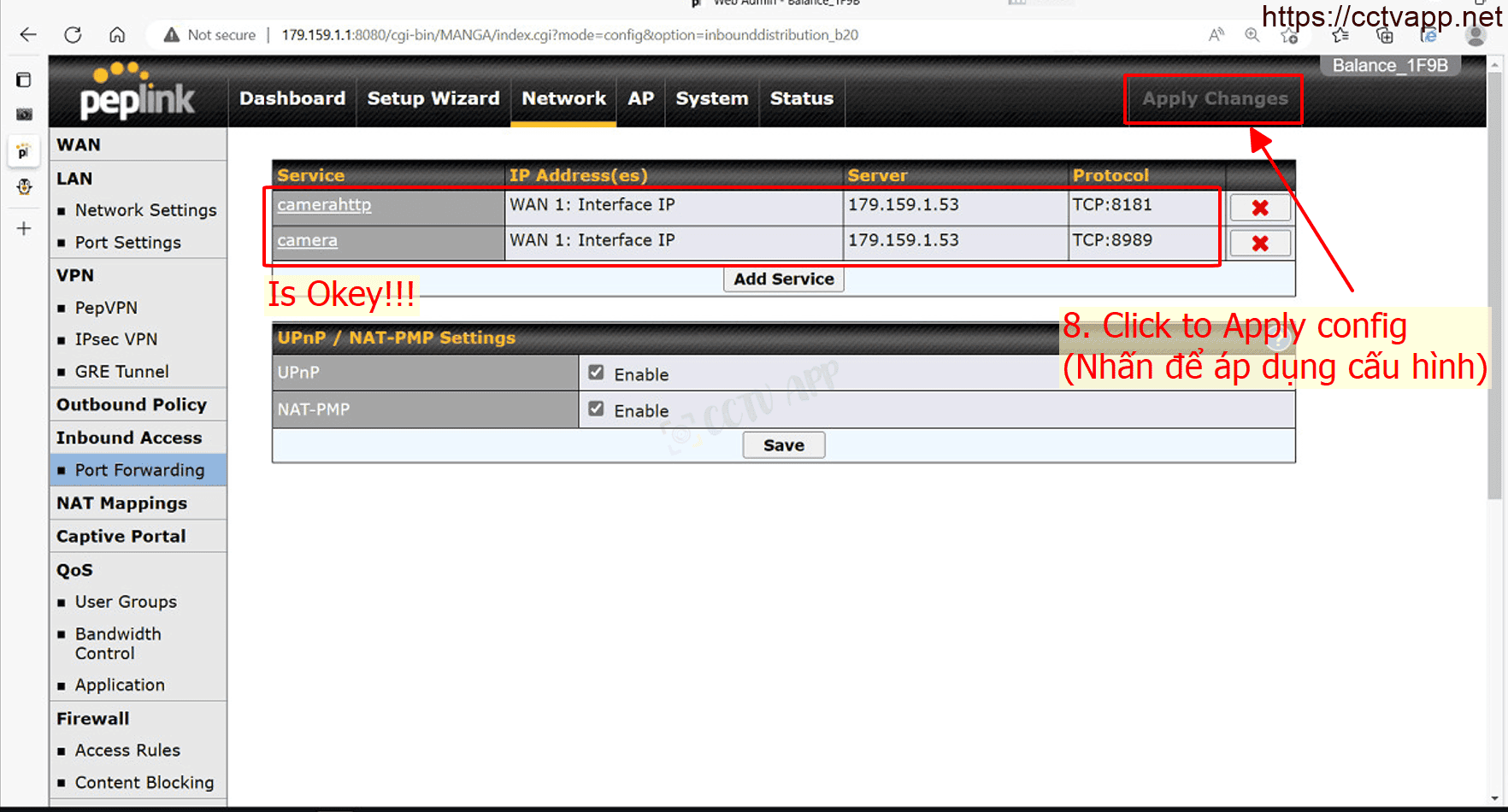This screenshot has width=1508, height=812.
Task: Open the Network tab
Action: [x=563, y=98]
